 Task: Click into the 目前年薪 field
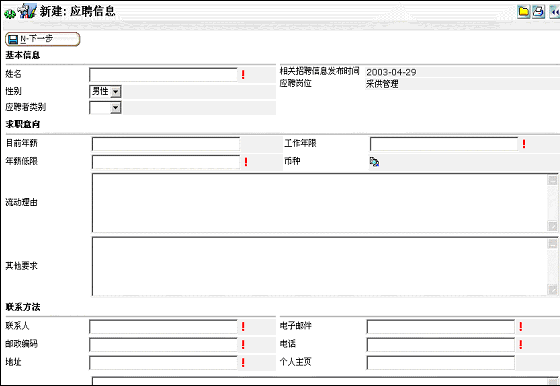click(x=166, y=144)
